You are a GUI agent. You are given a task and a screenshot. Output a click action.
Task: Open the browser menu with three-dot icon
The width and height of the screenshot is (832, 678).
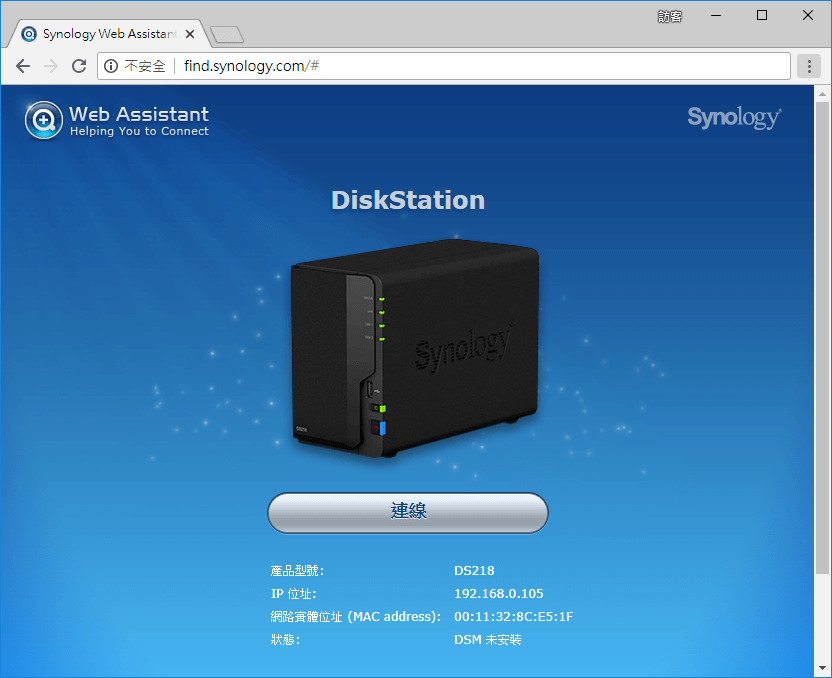810,66
